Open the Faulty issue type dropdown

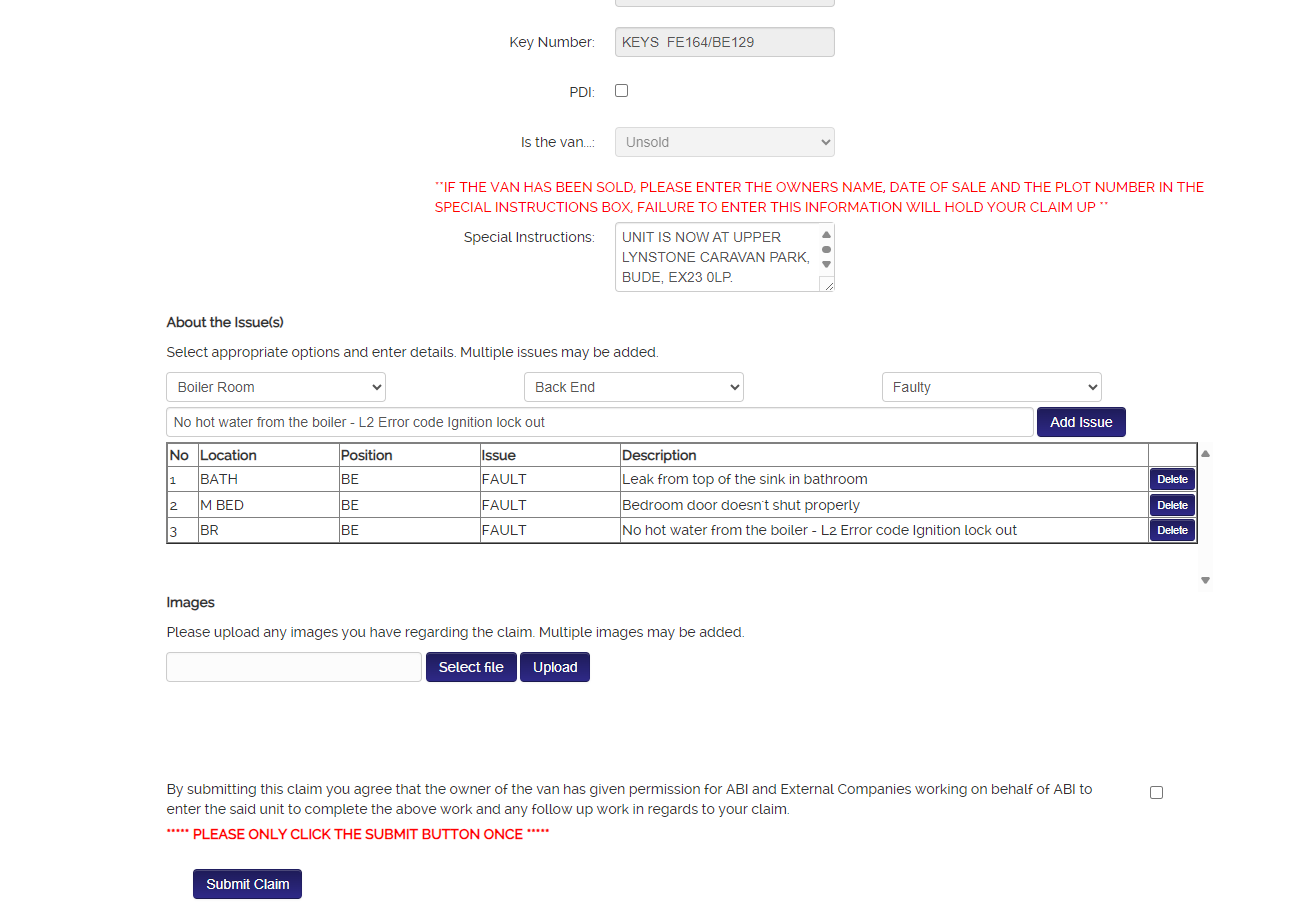pos(991,387)
